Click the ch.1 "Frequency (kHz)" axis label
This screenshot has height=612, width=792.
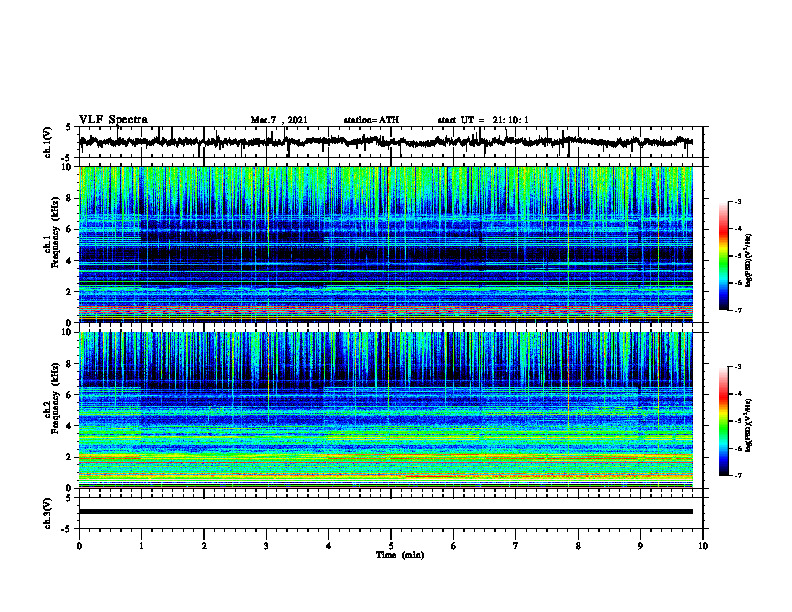coord(53,232)
